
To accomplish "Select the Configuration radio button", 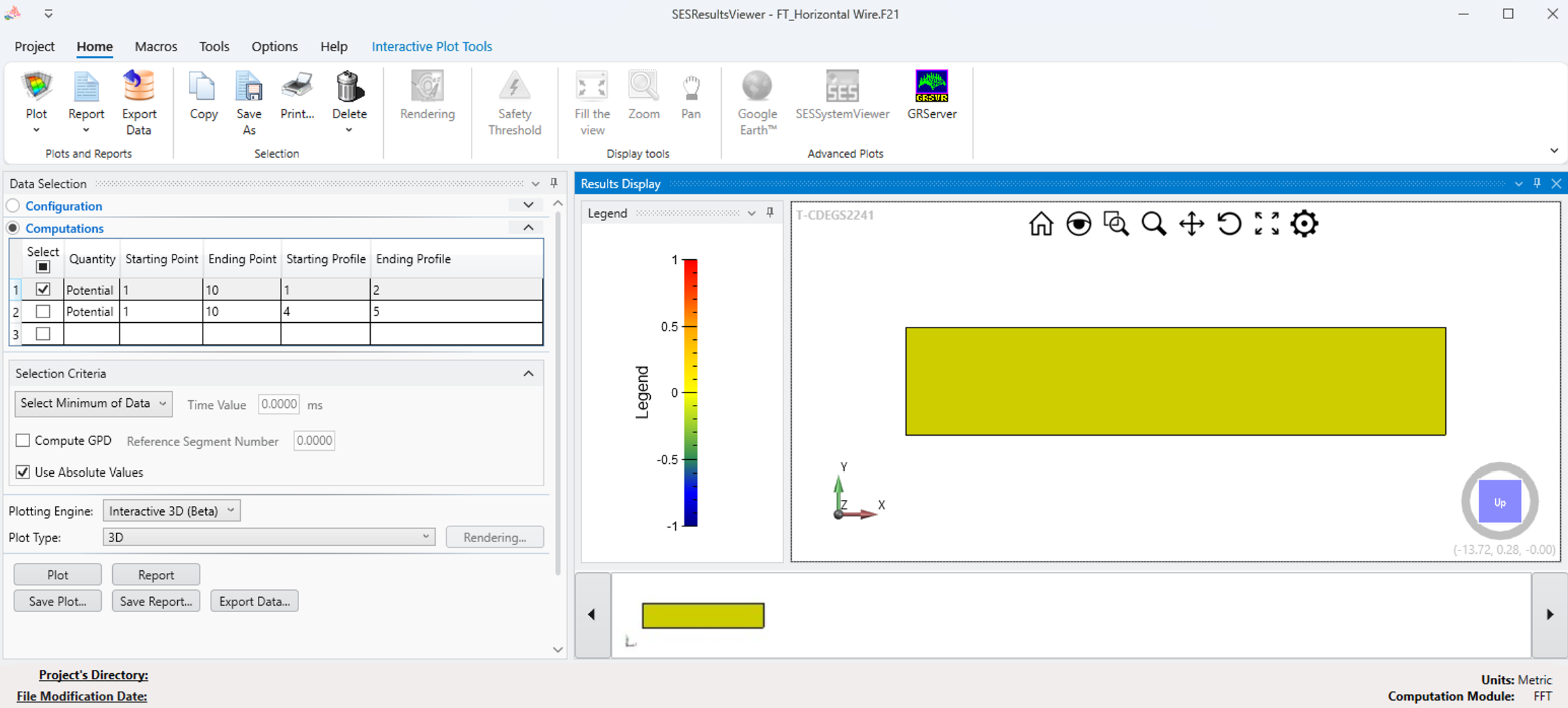I will click(13, 205).
